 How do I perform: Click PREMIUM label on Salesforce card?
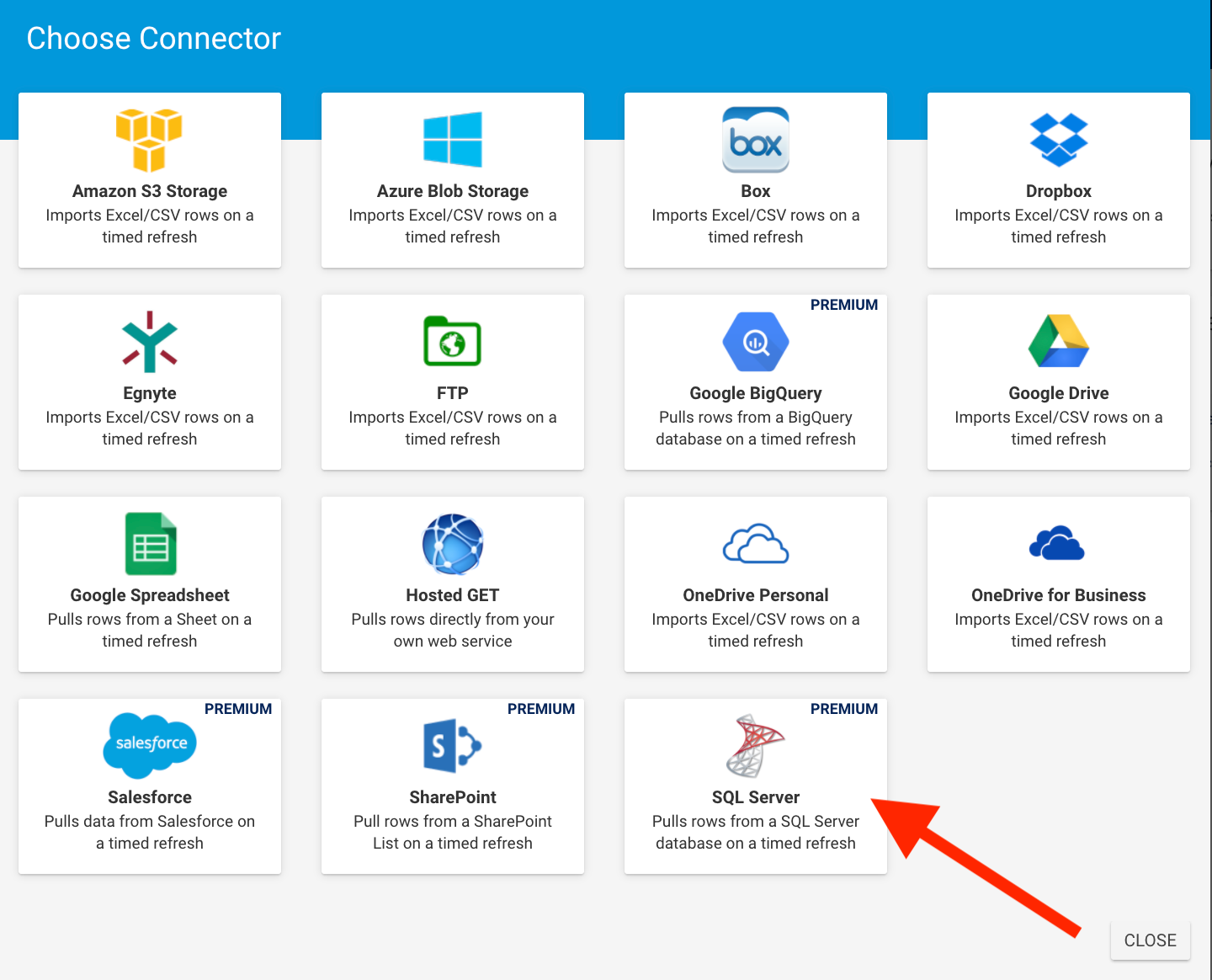(238, 709)
